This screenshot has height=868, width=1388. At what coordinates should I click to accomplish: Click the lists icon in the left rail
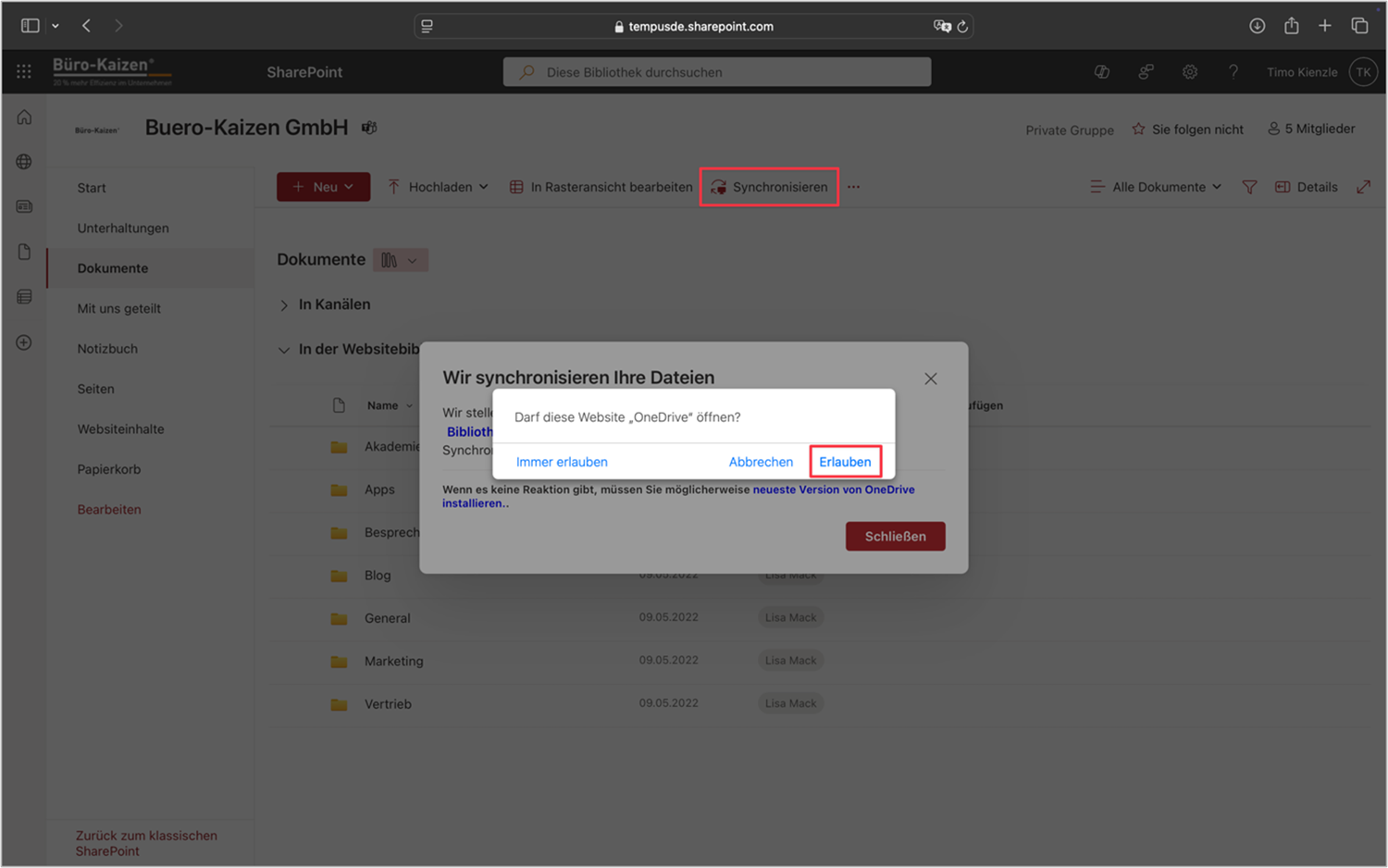tap(24, 297)
